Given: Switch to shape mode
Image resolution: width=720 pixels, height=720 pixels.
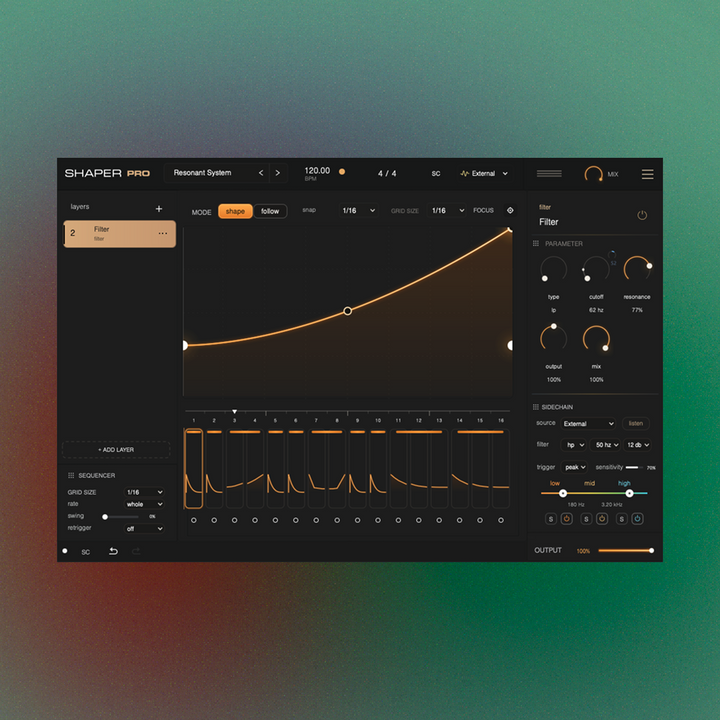Looking at the screenshot, I should pyautogui.click(x=235, y=211).
